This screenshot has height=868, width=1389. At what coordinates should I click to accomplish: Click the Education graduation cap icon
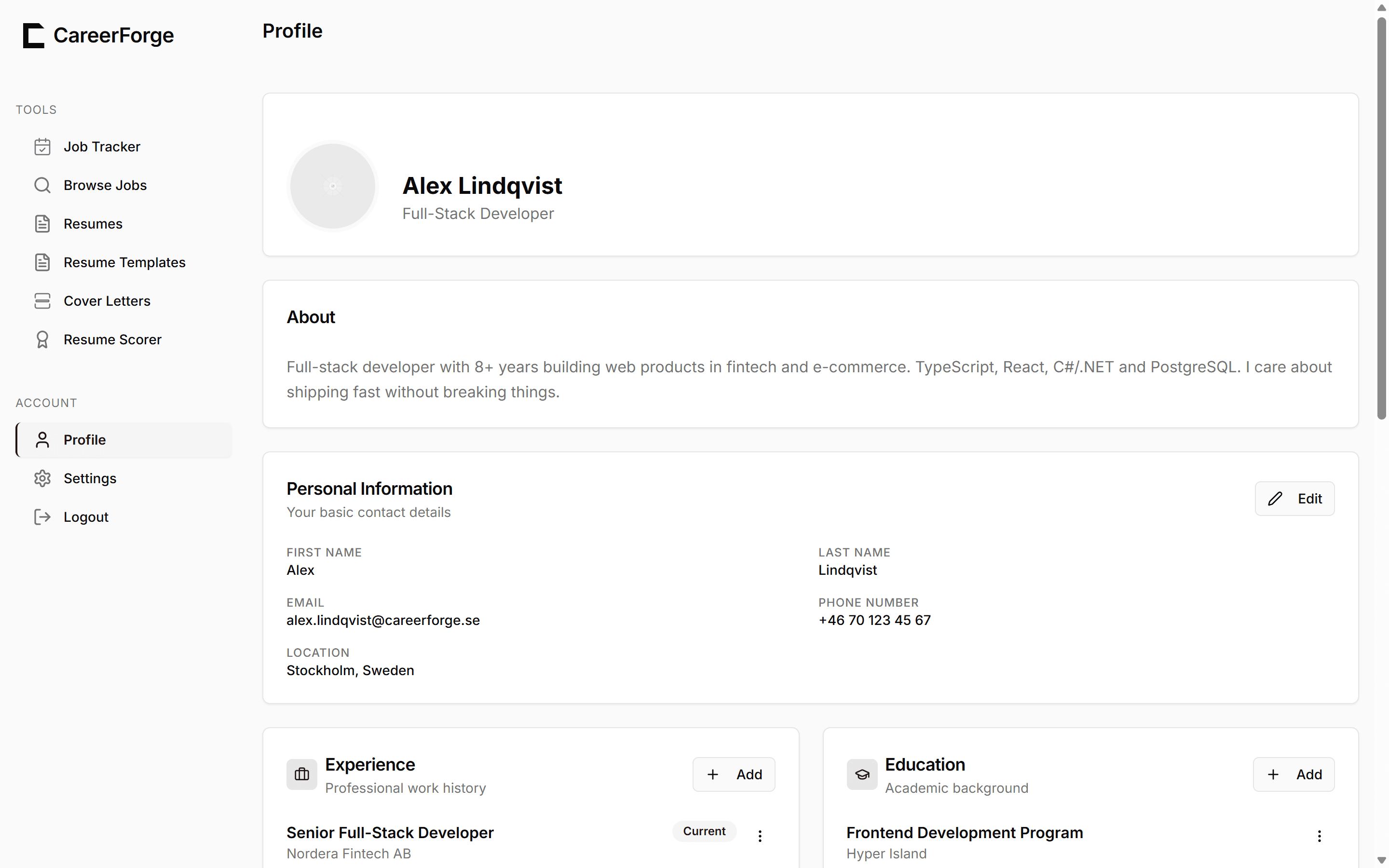coord(862,774)
